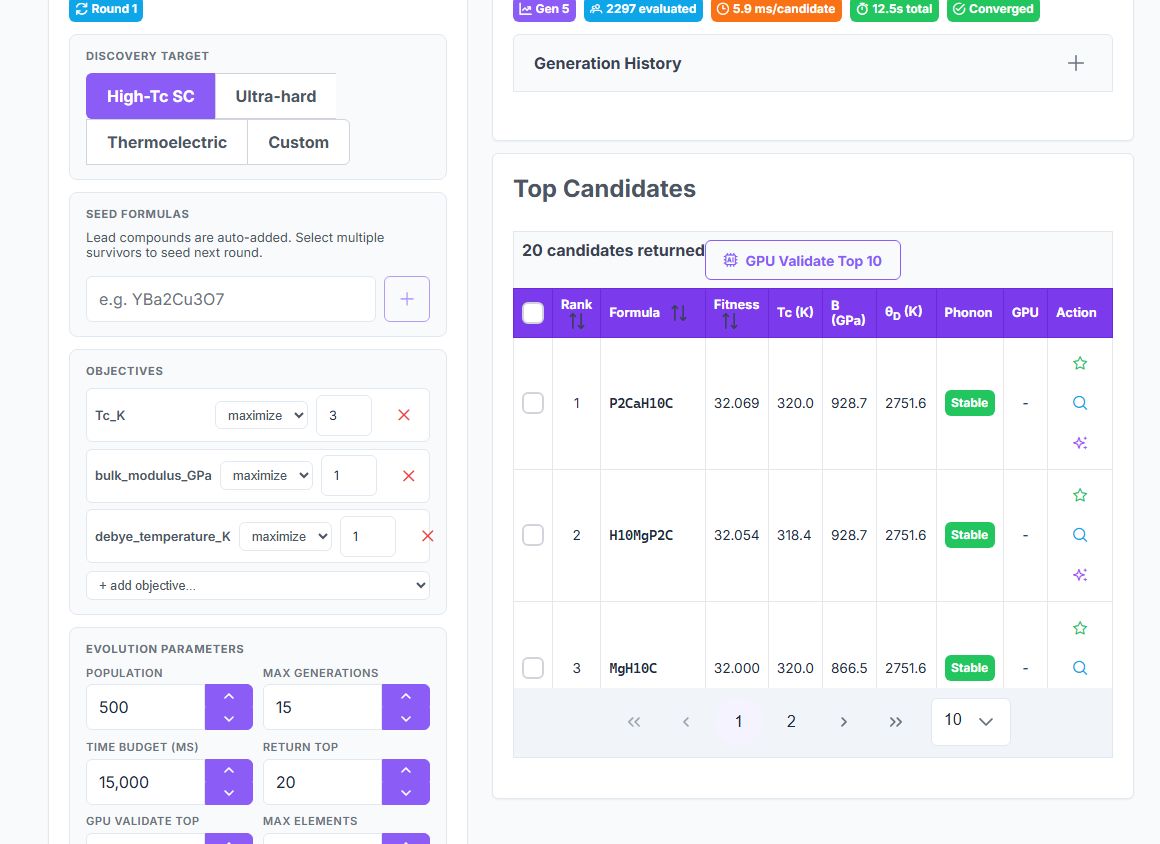Increase Return Top value
This screenshot has height=844, width=1160.
pos(405,770)
